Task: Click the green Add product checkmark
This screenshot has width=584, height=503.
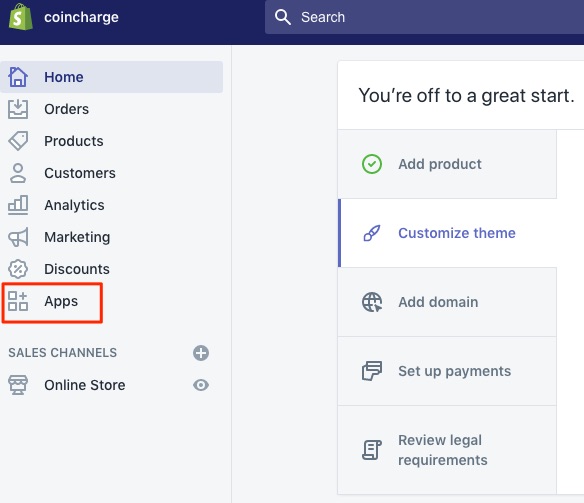Action: (x=372, y=164)
